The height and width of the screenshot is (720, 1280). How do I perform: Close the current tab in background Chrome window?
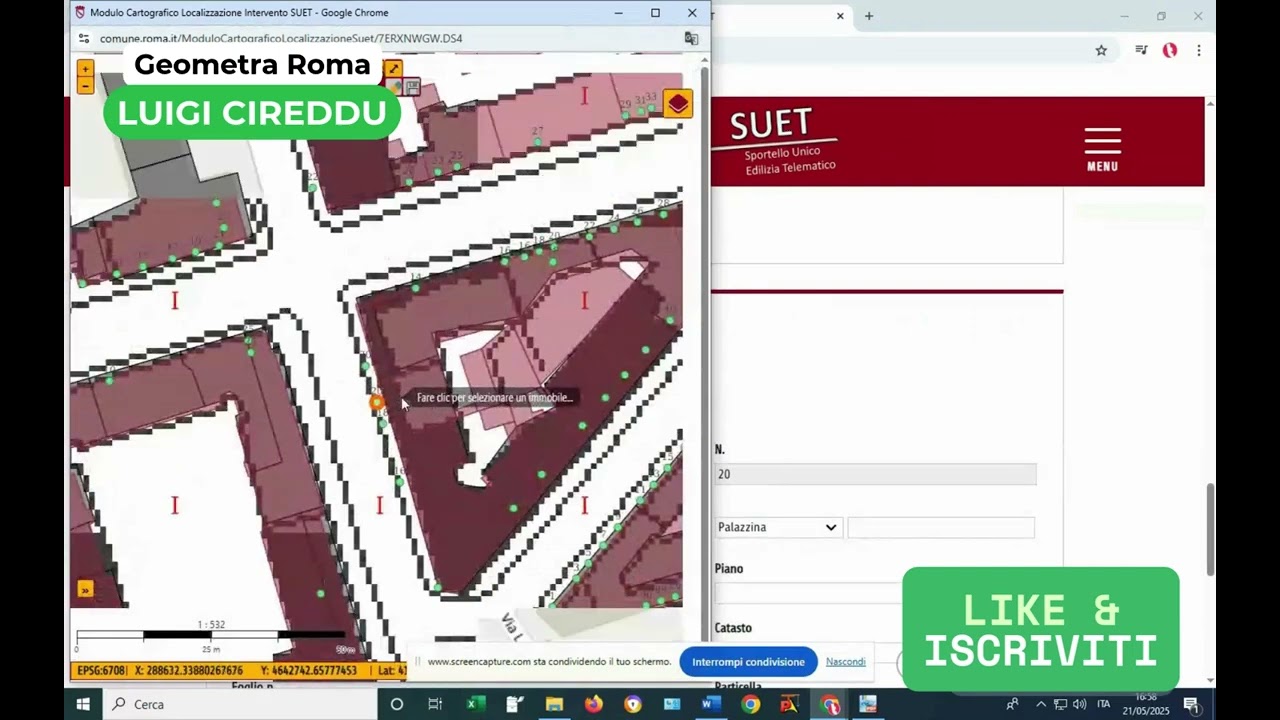click(840, 16)
